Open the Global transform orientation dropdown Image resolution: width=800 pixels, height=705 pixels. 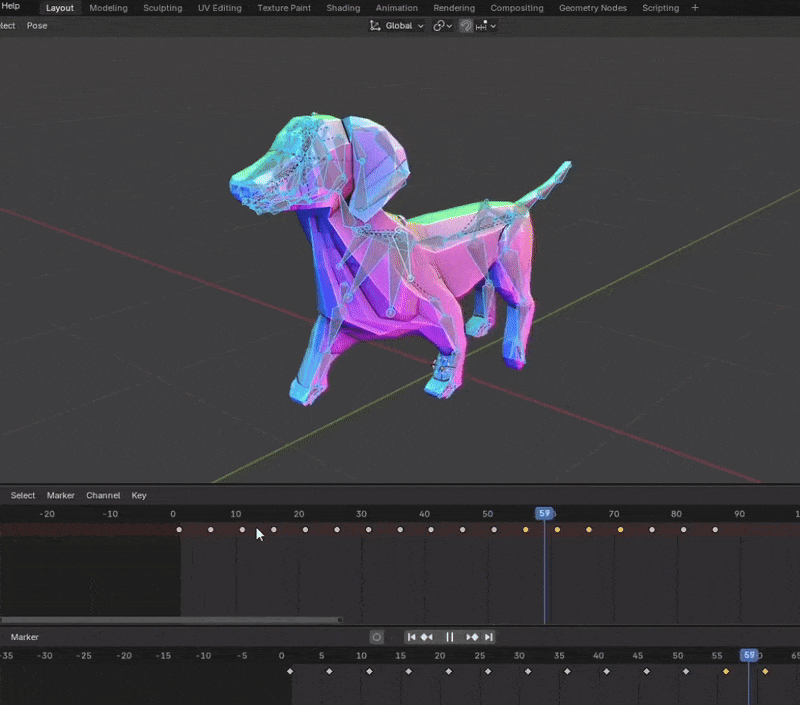pyautogui.click(x=397, y=26)
